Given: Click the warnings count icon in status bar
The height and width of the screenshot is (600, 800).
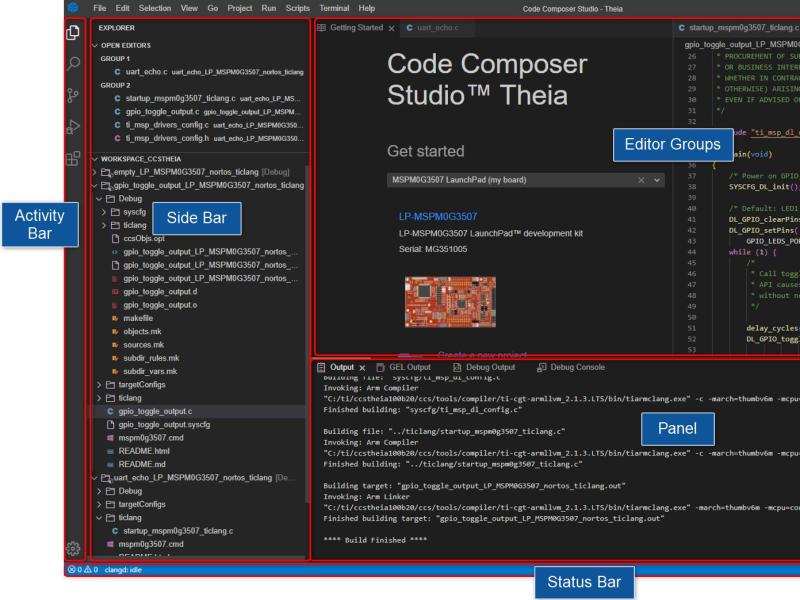Looking at the screenshot, I should click(x=87, y=569).
